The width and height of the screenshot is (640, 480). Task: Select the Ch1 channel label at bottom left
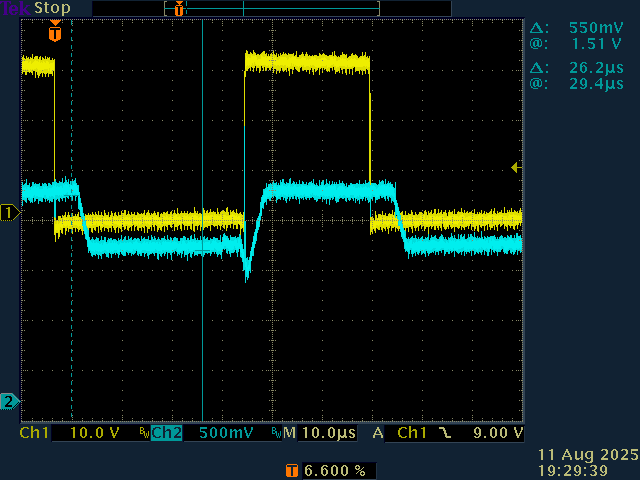pyautogui.click(x=34, y=433)
